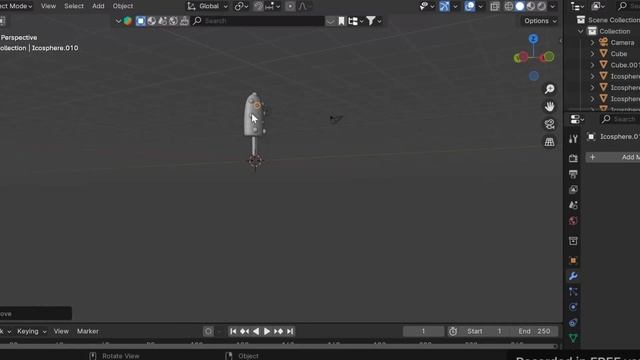Click the End 250 frame field
This screenshot has height=360, width=640.
534,331
